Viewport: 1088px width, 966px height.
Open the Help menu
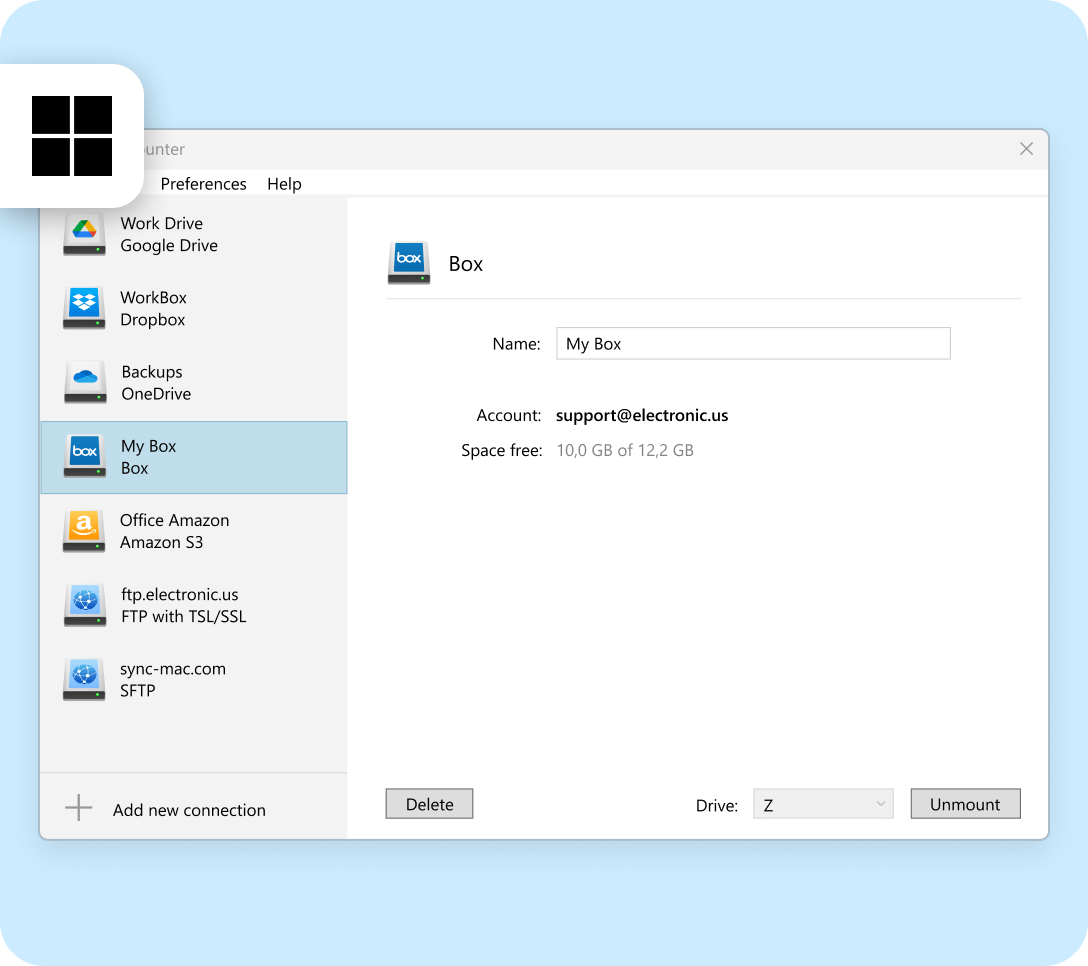click(x=284, y=184)
